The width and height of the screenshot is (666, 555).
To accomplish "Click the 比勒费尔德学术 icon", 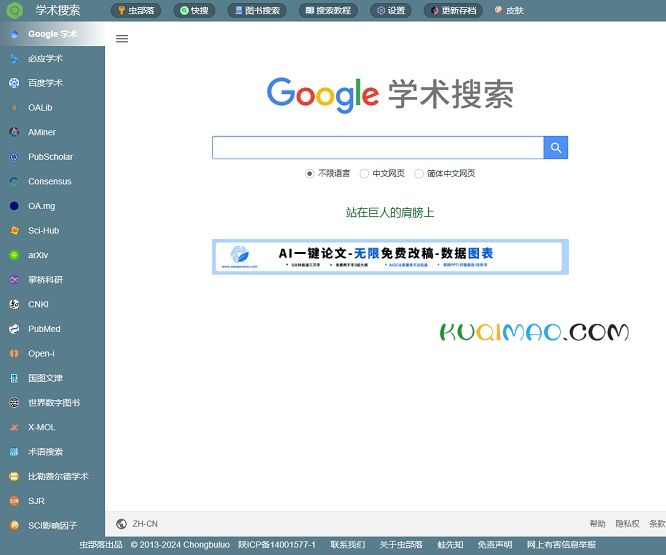I will [14, 476].
